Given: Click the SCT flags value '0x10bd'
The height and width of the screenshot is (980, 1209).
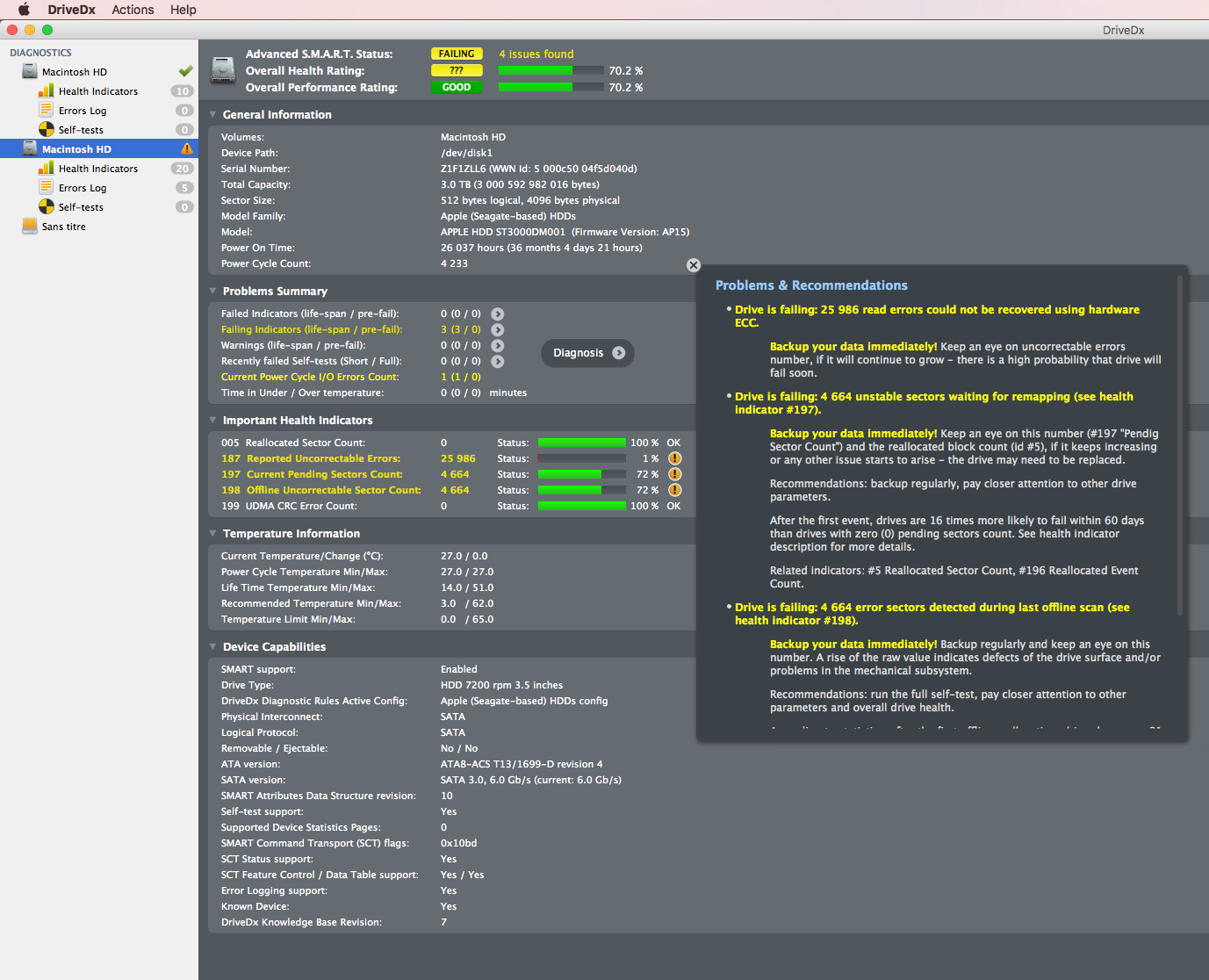Looking at the screenshot, I should (x=458, y=843).
